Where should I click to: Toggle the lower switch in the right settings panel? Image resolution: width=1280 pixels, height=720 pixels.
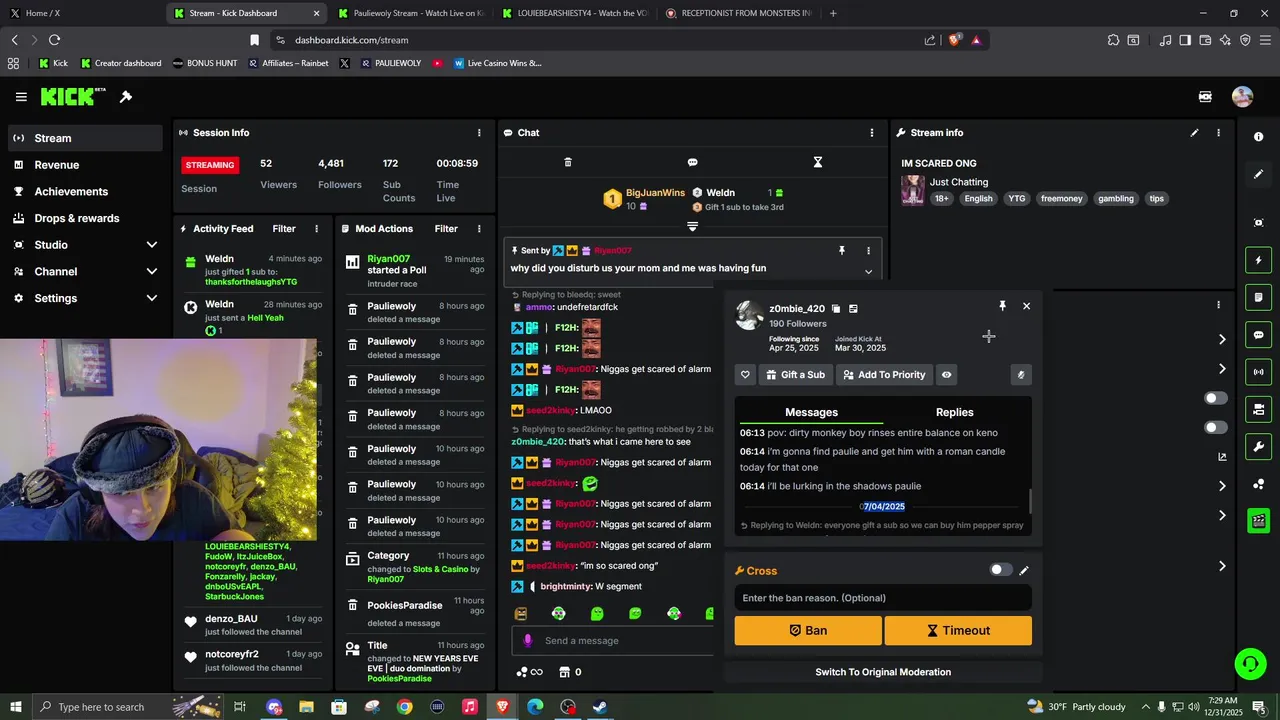coord(1215,427)
